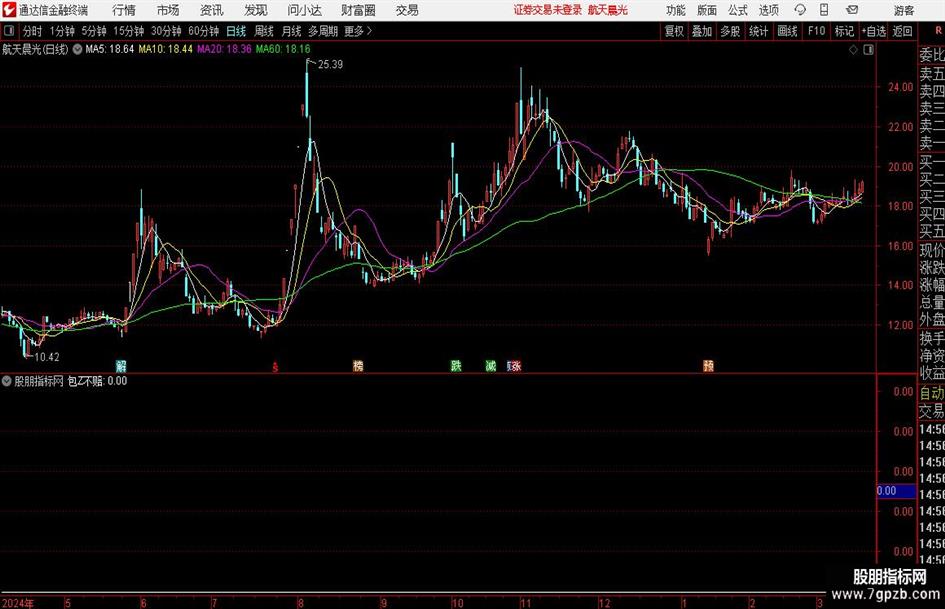Select the 日线 daily period tab
This screenshot has width=945, height=609.
click(236, 31)
